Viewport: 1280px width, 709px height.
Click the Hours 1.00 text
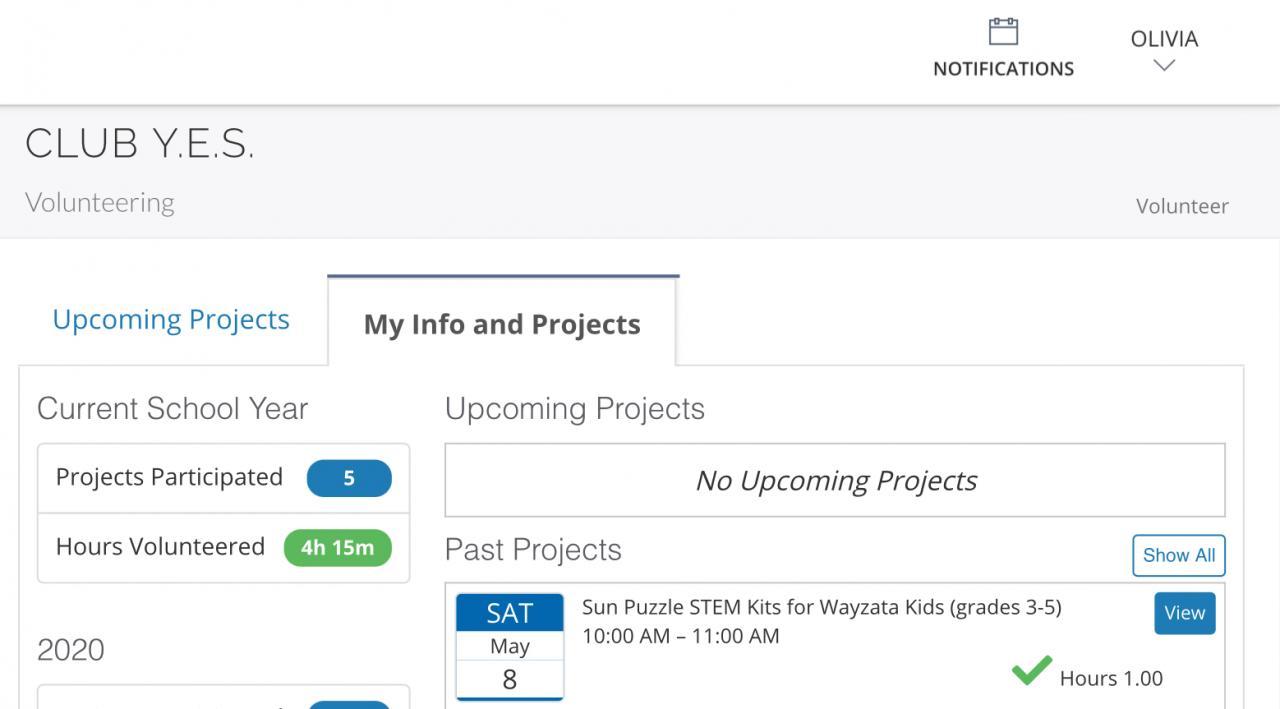pyautogui.click(x=1111, y=678)
